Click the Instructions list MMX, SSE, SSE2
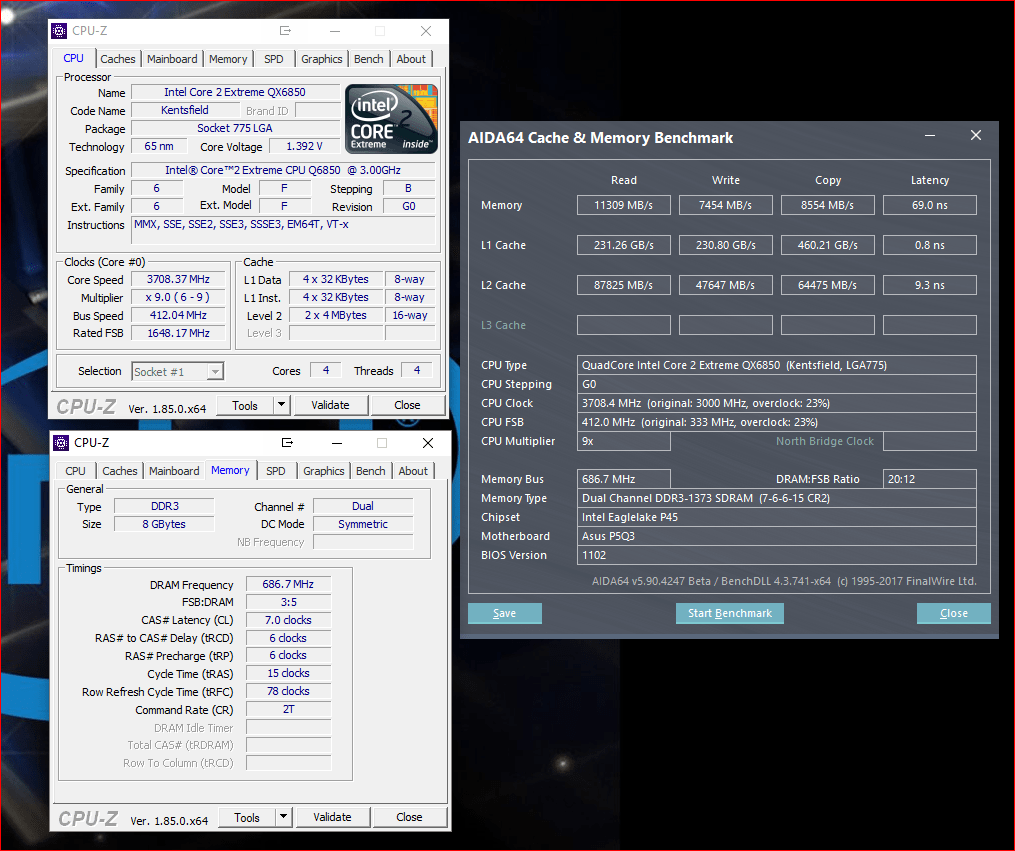Viewport: 1015px width, 851px height. click(284, 230)
